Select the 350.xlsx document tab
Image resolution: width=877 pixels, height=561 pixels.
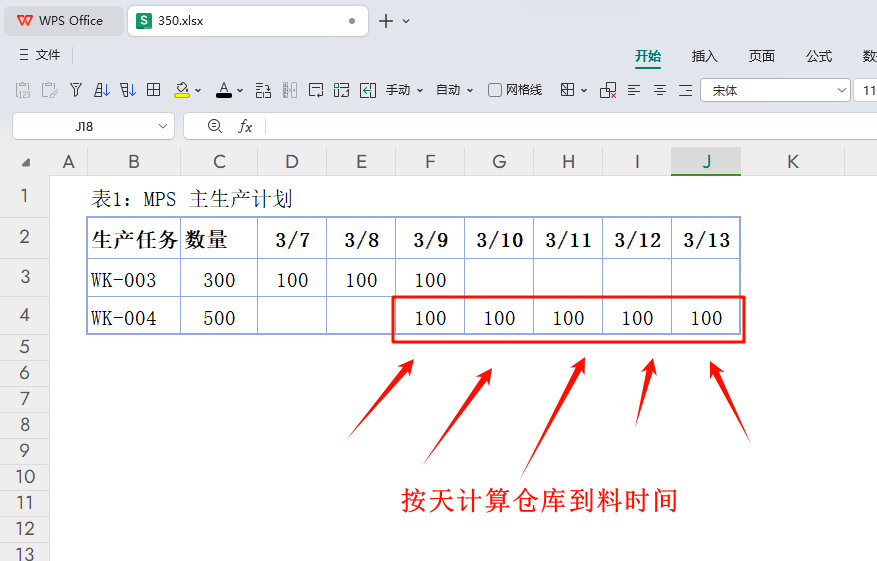pyautogui.click(x=248, y=21)
